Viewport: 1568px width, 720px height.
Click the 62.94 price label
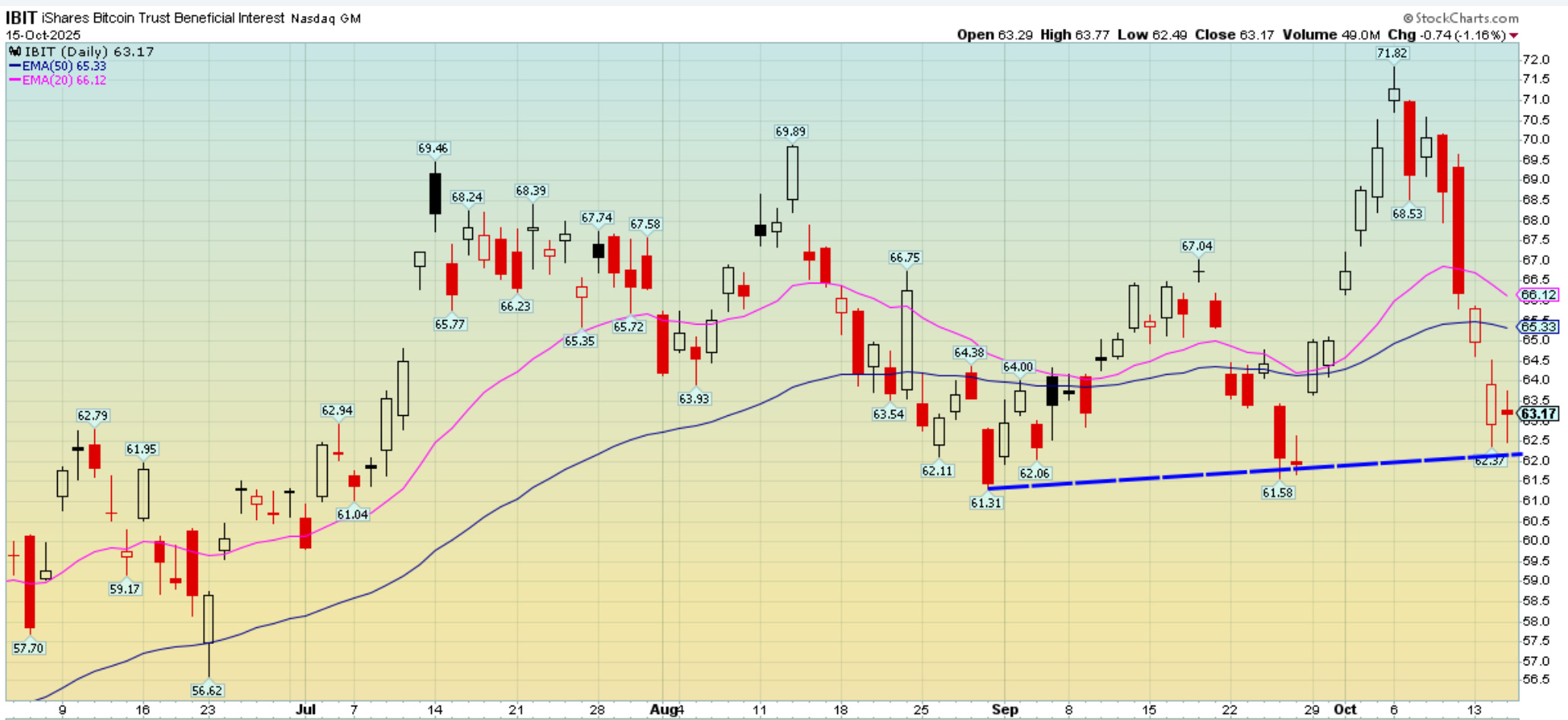337,411
